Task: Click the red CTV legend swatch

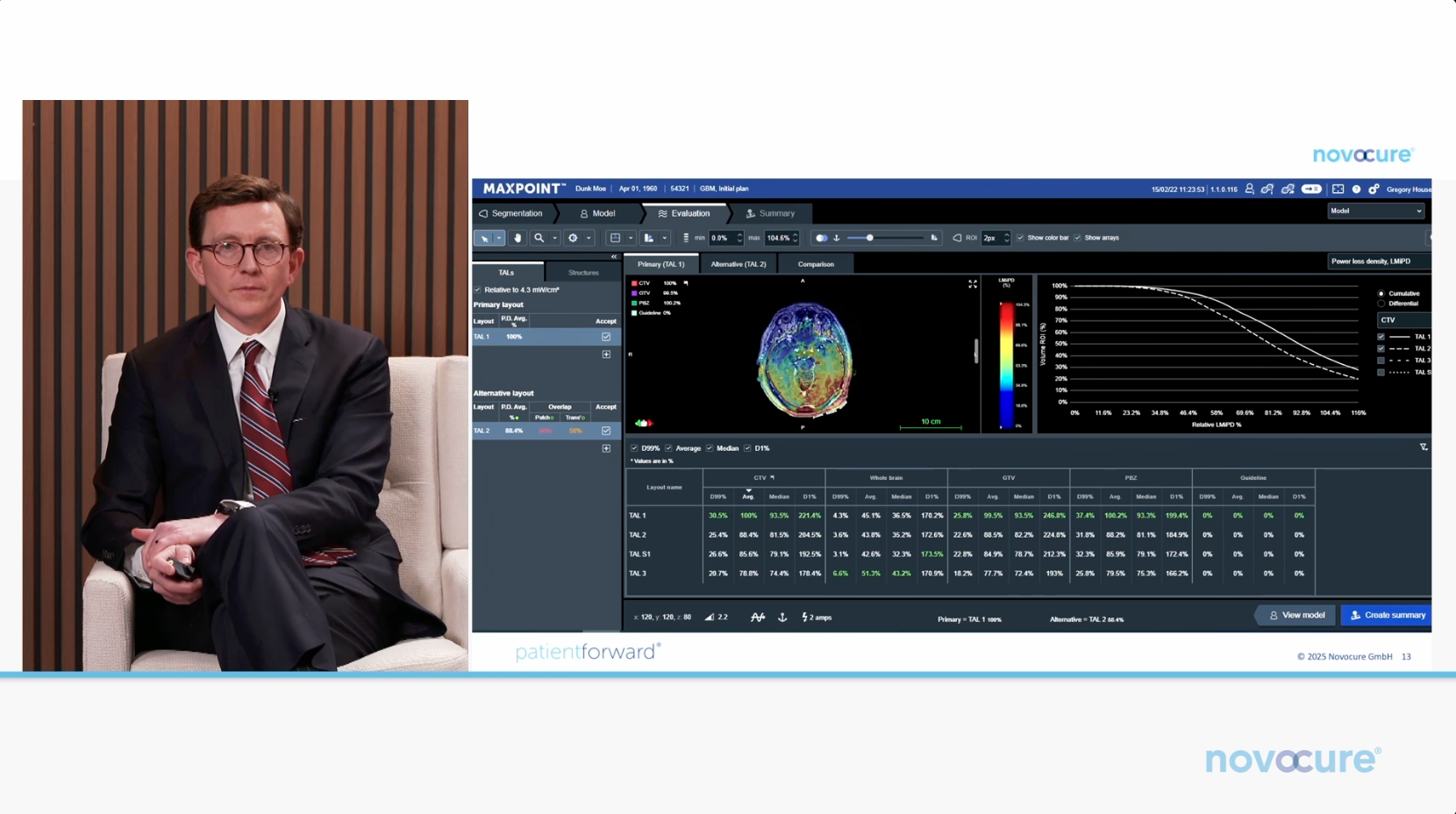Action: point(634,283)
